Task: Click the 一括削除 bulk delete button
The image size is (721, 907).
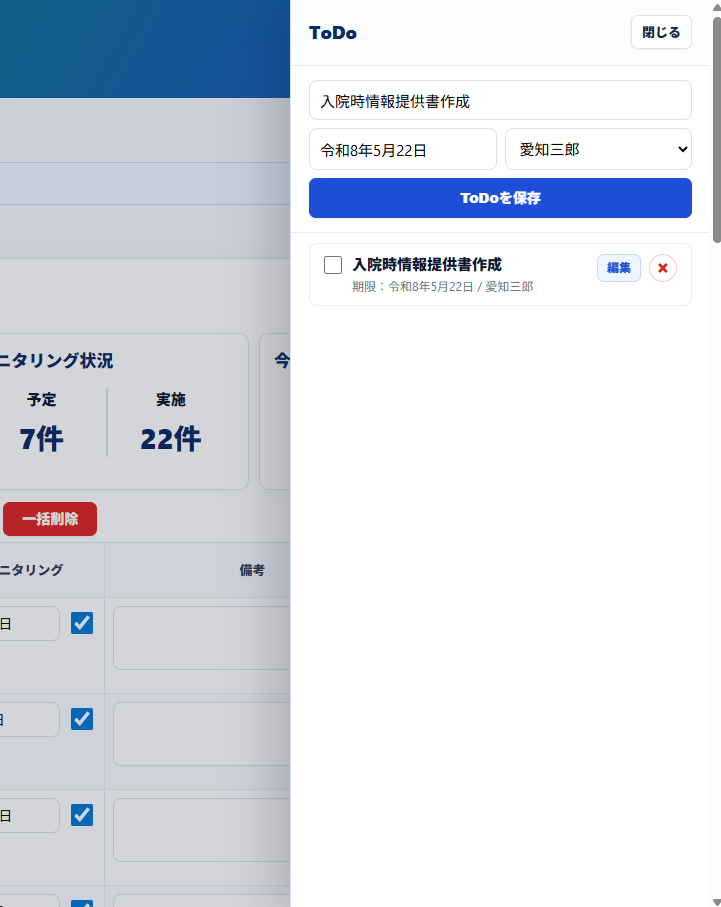Action: [x=50, y=519]
